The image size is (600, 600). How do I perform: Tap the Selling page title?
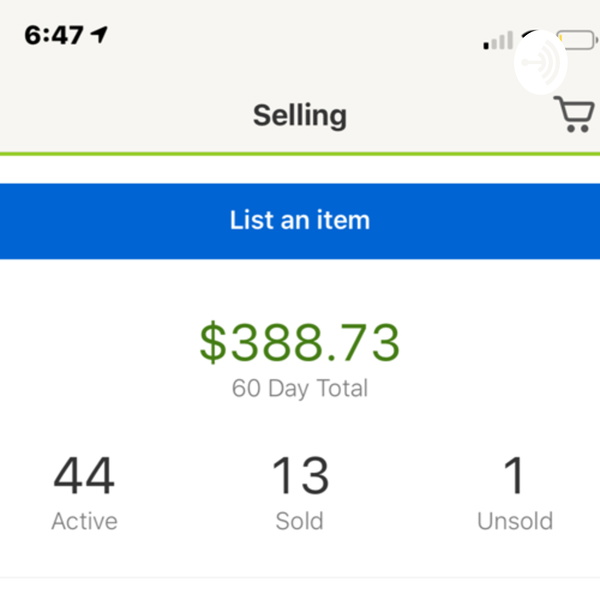pyautogui.click(x=299, y=115)
